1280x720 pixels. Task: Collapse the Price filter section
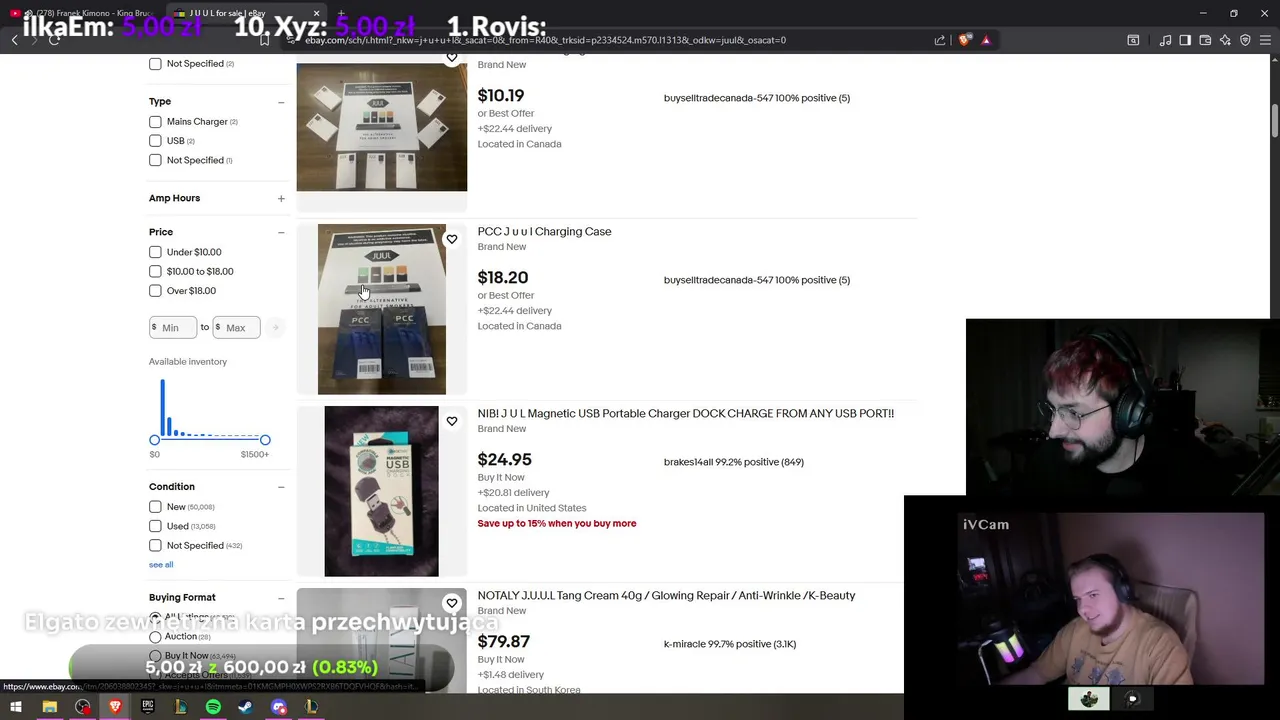pyautogui.click(x=281, y=232)
